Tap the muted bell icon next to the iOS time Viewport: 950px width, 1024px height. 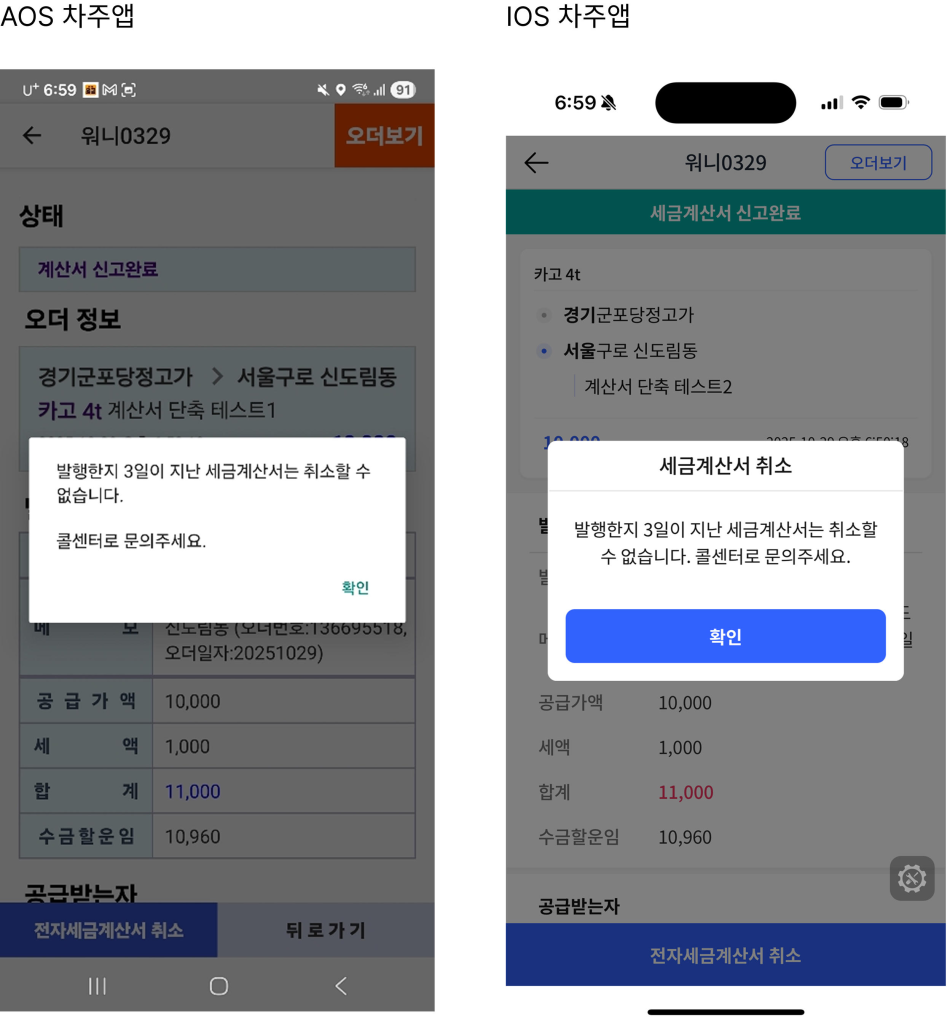[x=609, y=103]
